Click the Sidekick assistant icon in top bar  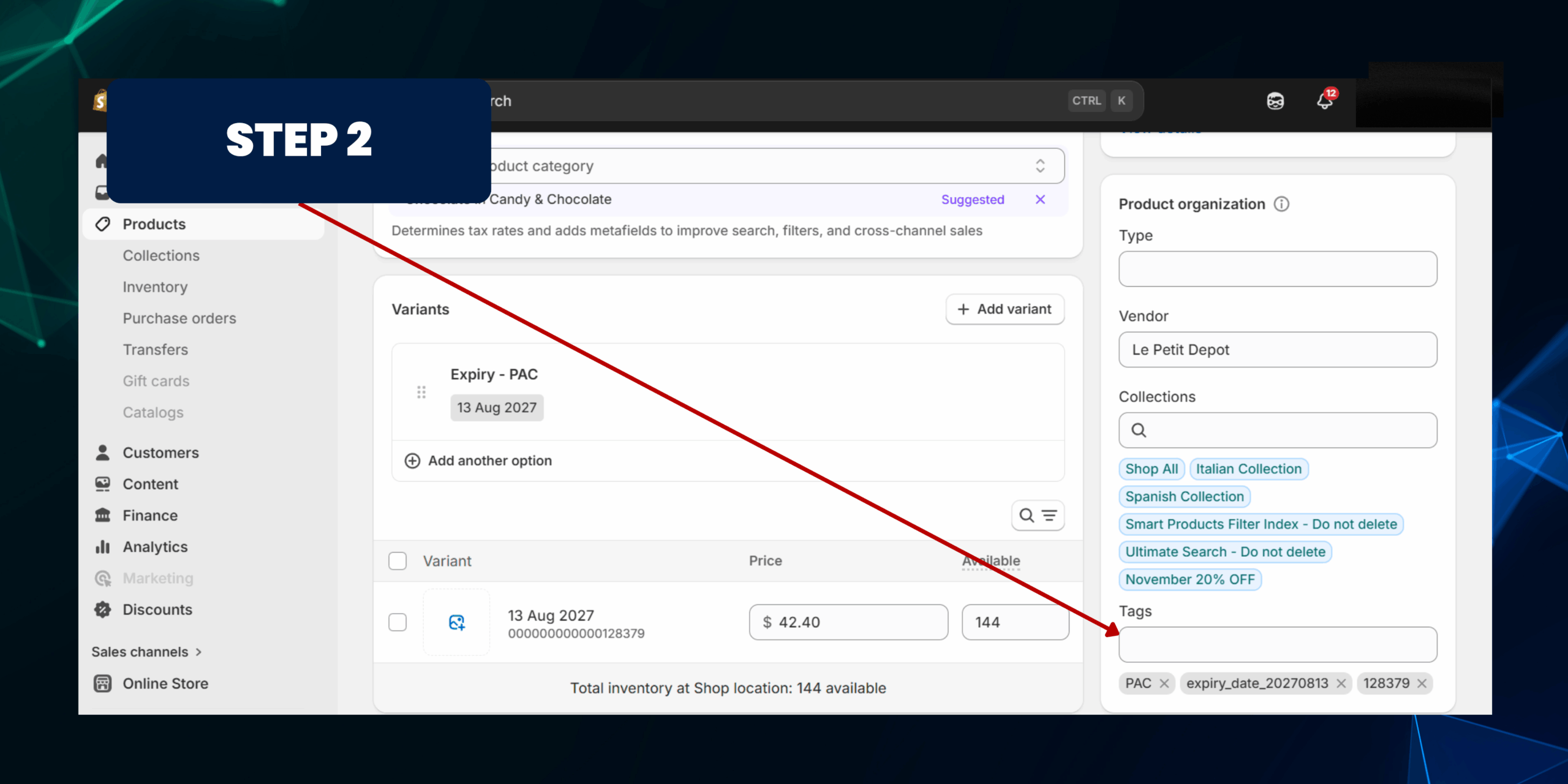[1275, 101]
